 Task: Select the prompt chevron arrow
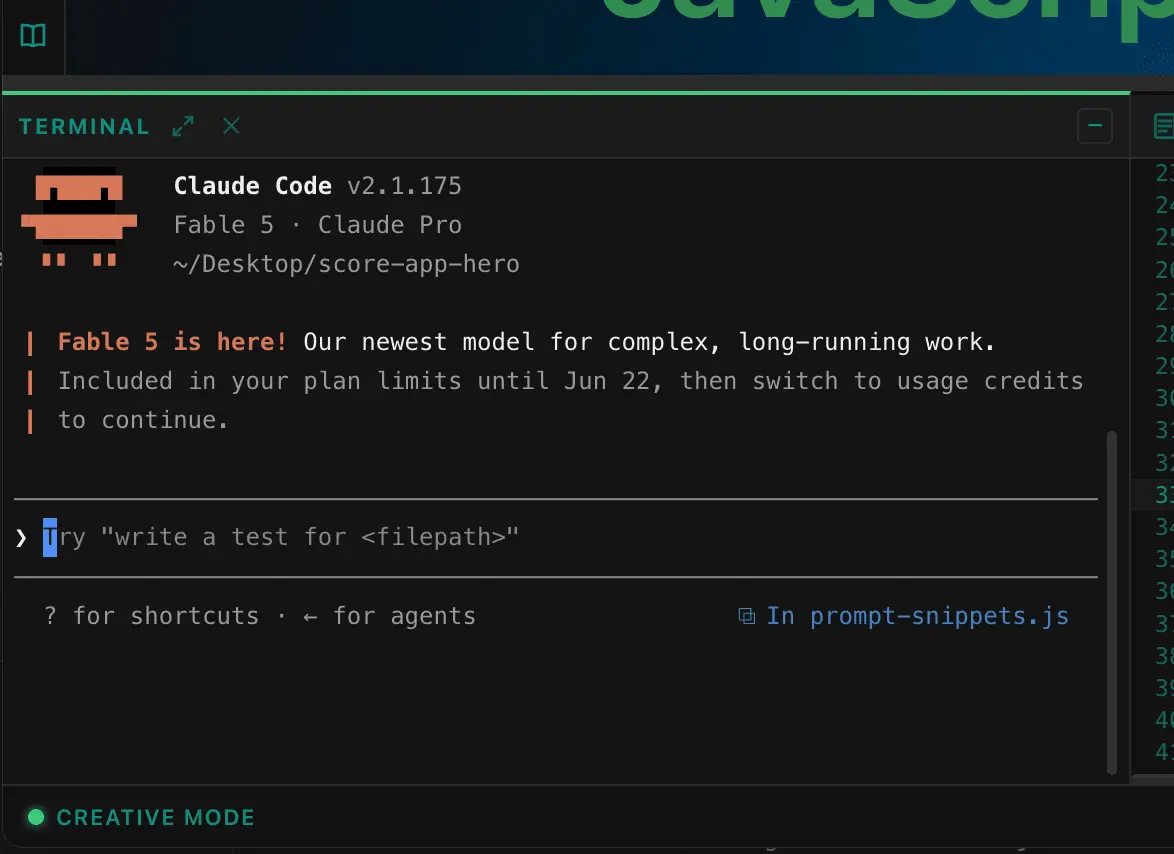pyautogui.click(x=21, y=537)
